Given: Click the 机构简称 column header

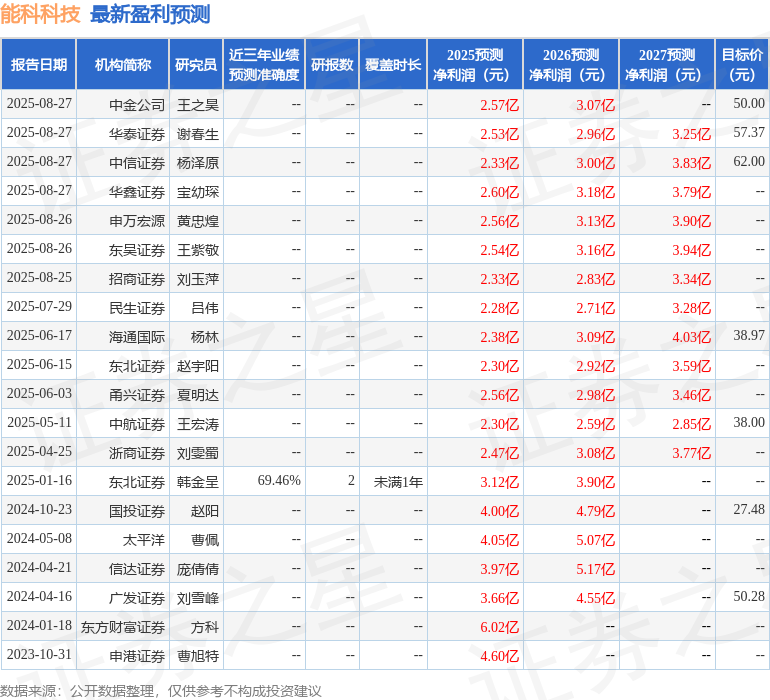Looking at the screenshot, I should [123, 64].
